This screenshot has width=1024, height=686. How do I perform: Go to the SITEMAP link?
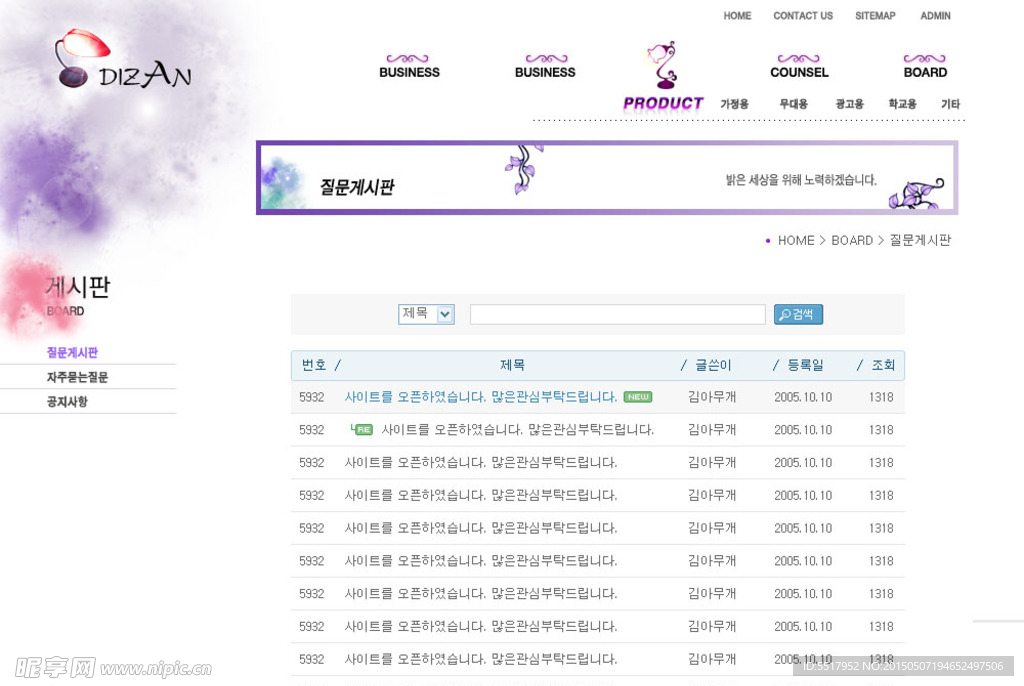875,16
